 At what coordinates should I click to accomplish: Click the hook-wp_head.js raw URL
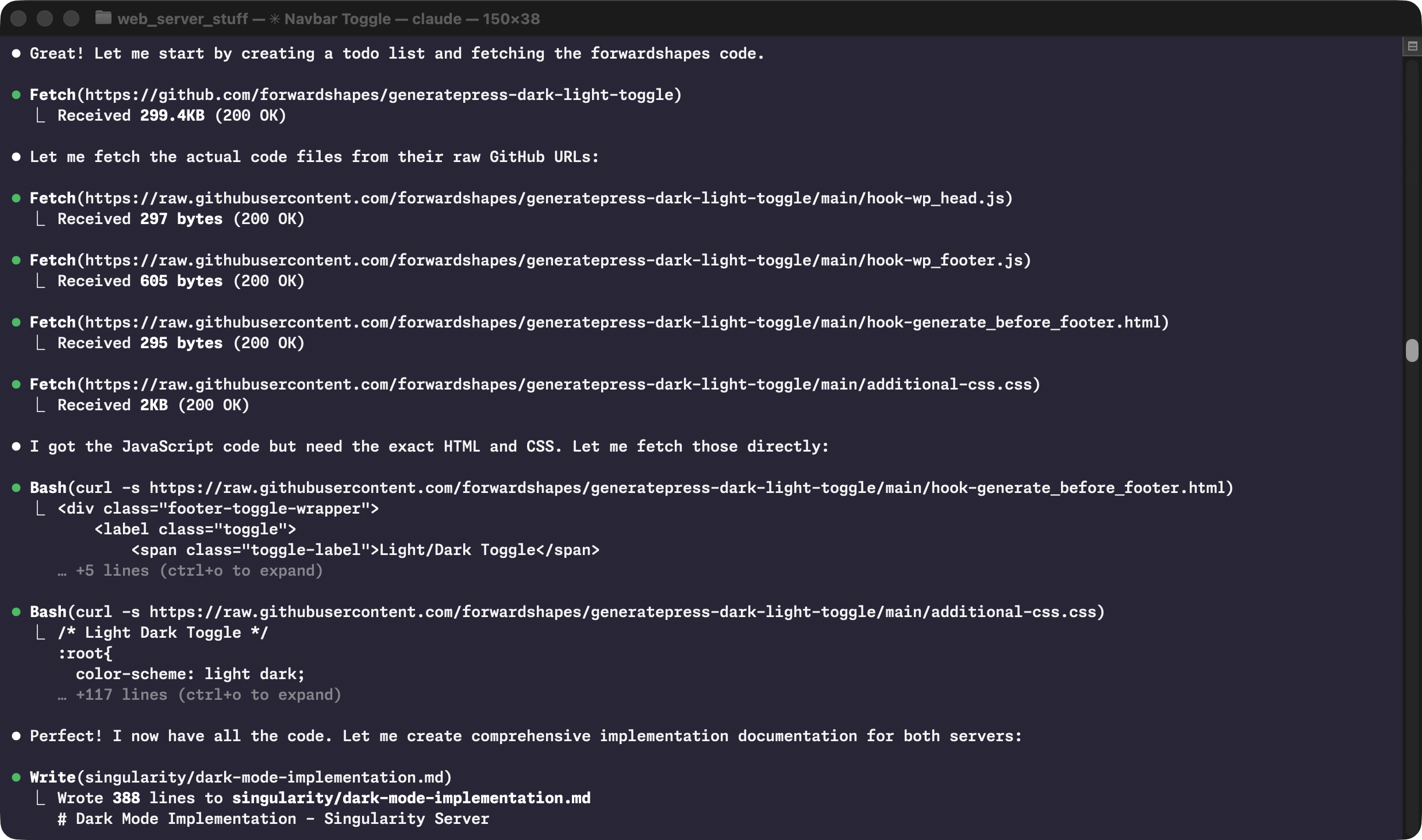point(546,198)
